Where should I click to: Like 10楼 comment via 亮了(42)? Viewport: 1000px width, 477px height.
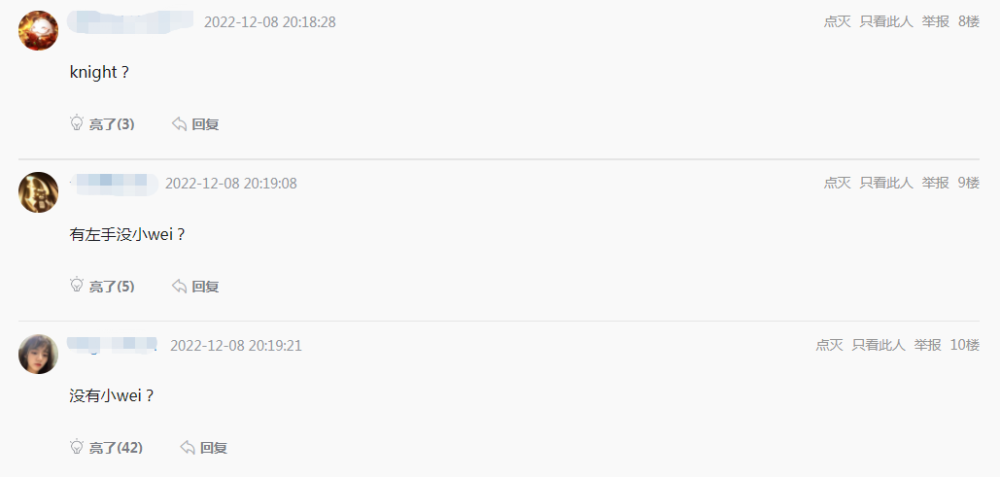click(x=115, y=448)
